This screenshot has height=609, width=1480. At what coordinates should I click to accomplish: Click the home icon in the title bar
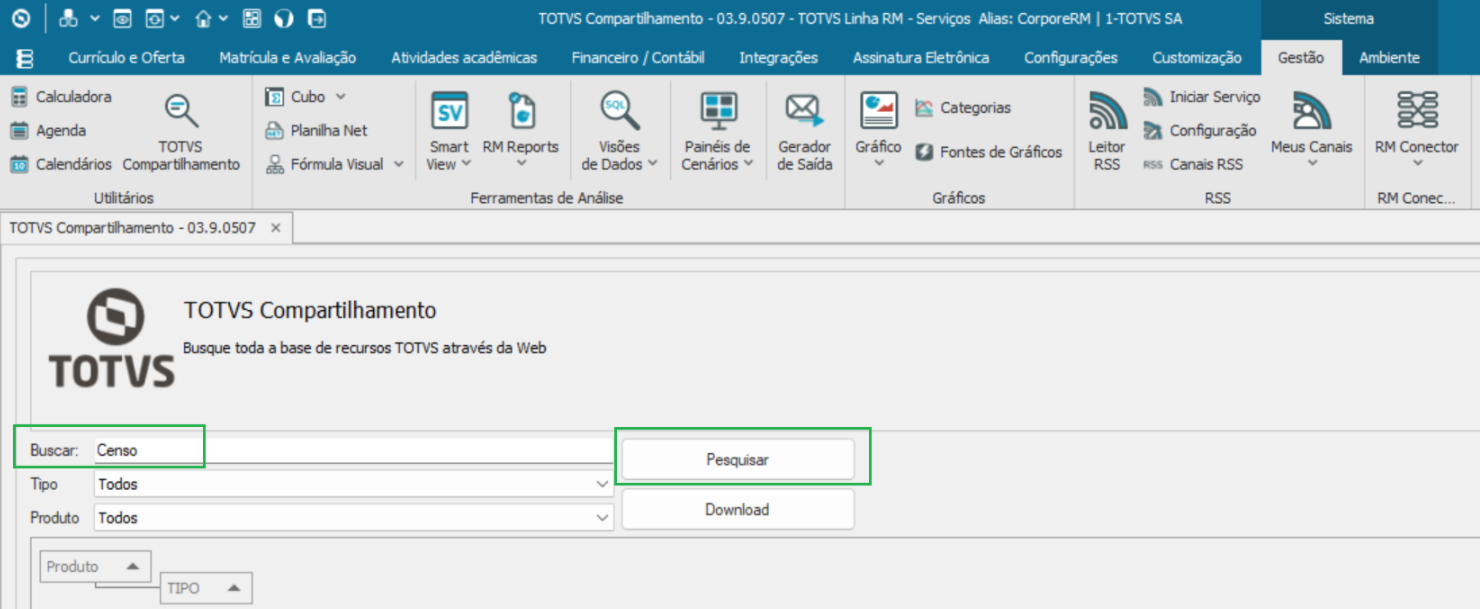[x=203, y=18]
